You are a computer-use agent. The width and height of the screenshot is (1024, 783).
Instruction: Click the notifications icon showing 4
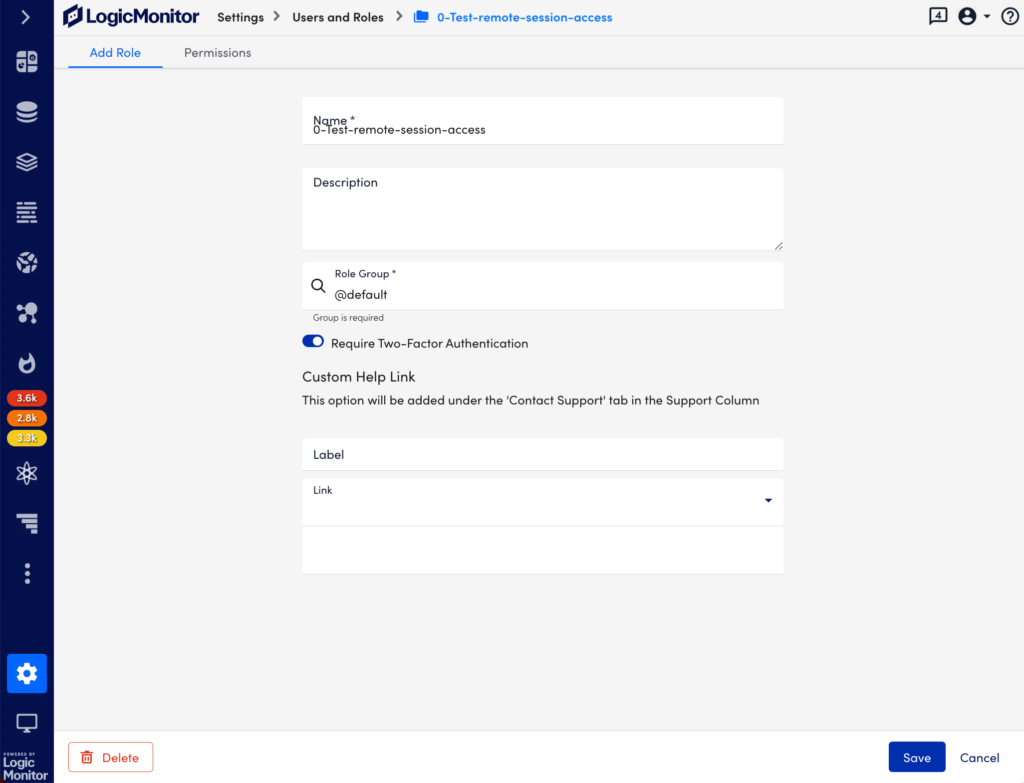pos(937,16)
